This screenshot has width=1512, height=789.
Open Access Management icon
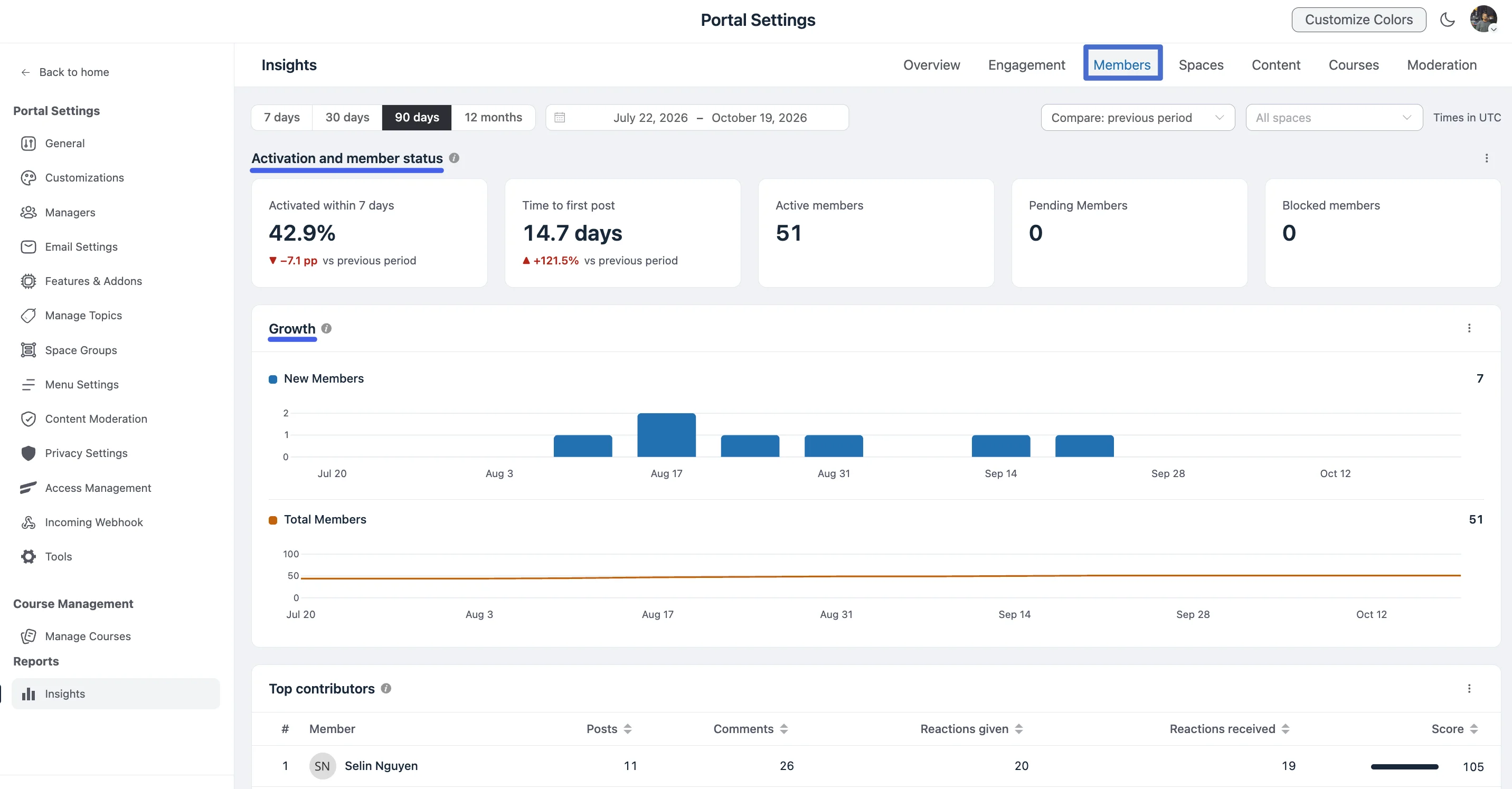click(x=28, y=488)
